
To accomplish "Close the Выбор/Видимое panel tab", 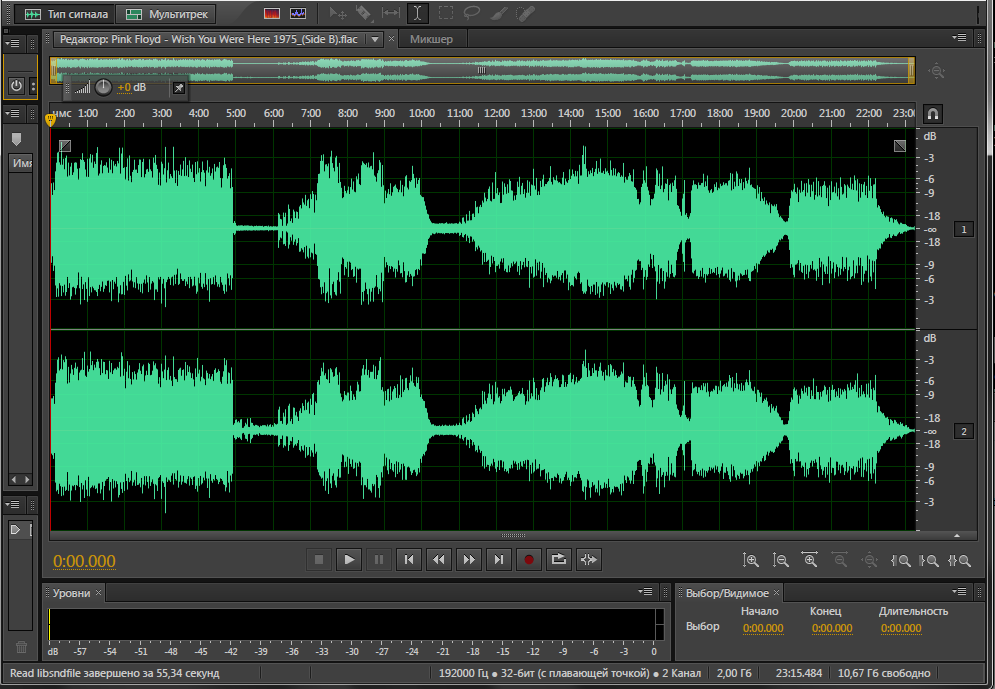I will coord(776,593).
